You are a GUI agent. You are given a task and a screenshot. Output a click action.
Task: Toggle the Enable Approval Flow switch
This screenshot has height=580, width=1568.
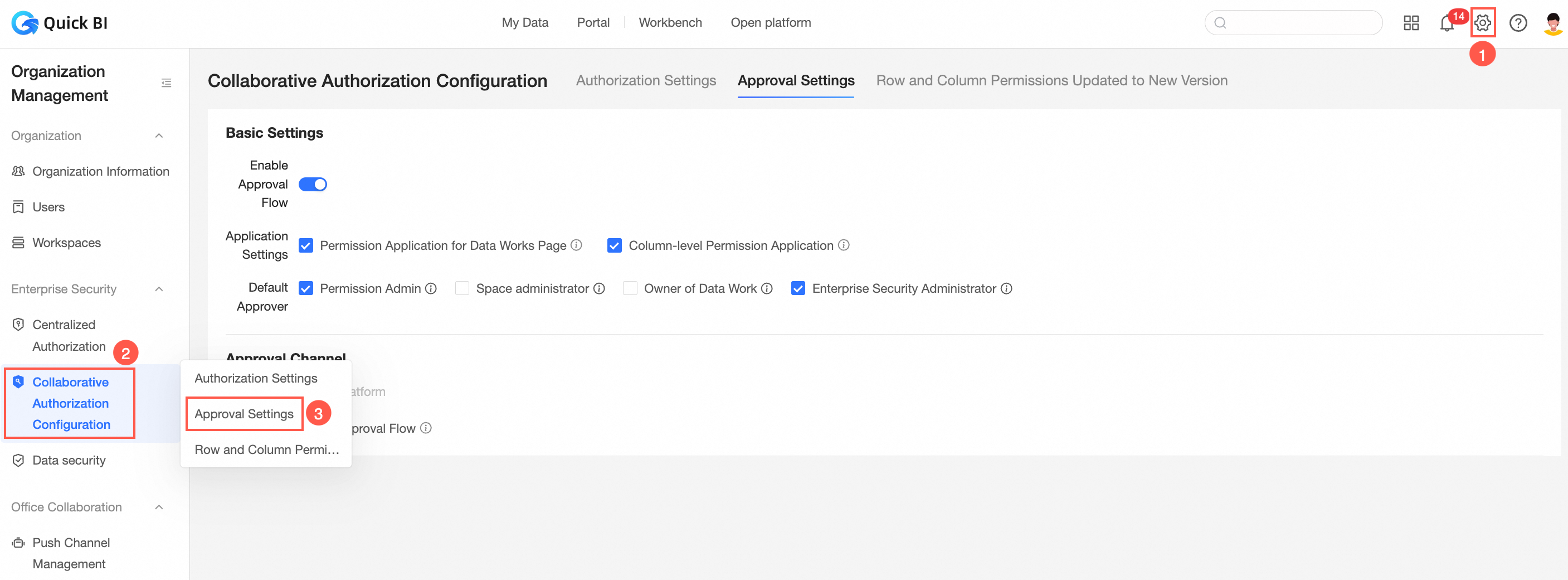click(313, 184)
